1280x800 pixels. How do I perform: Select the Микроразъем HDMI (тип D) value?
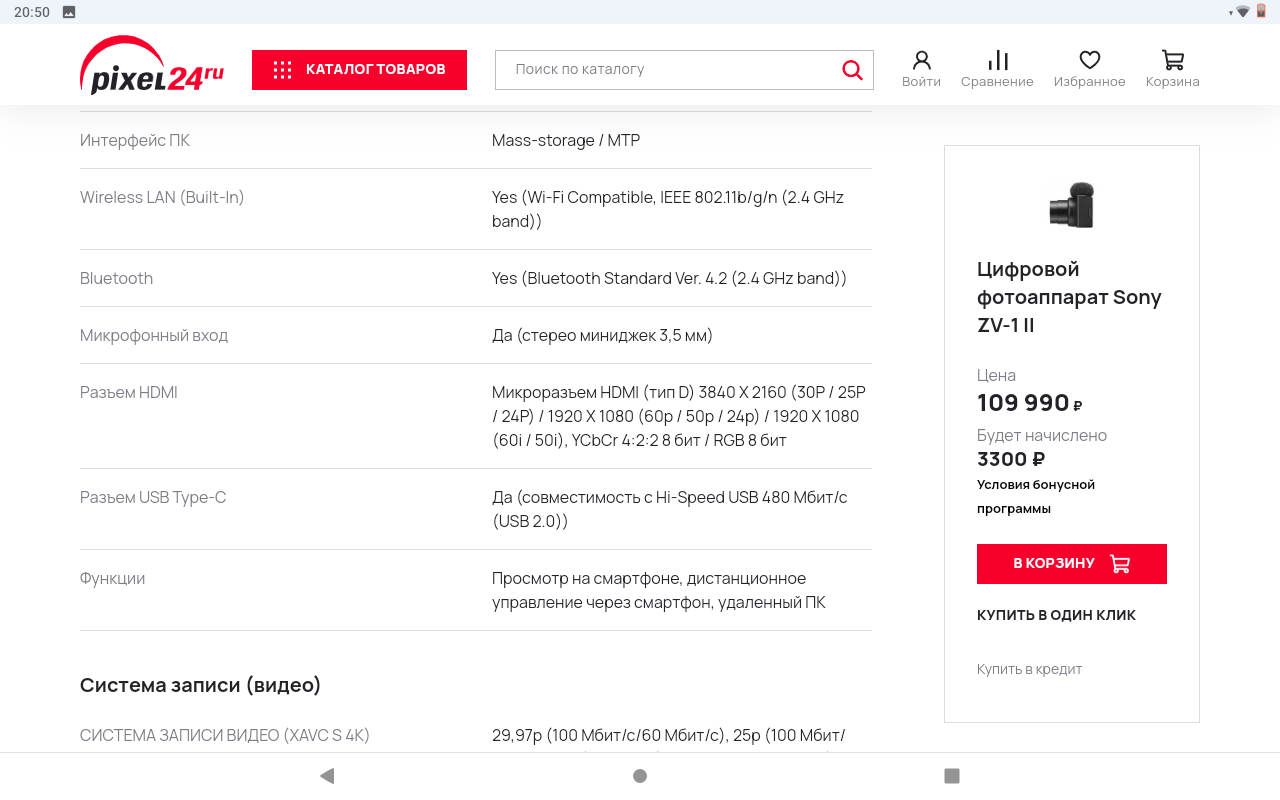[679, 416]
